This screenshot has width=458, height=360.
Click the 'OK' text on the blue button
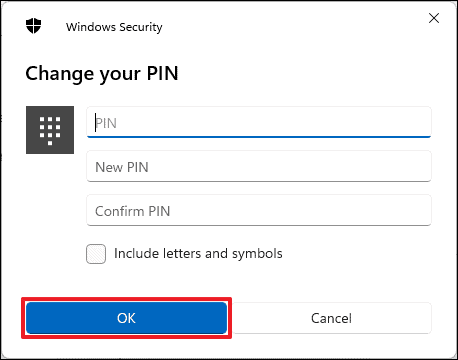click(126, 318)
